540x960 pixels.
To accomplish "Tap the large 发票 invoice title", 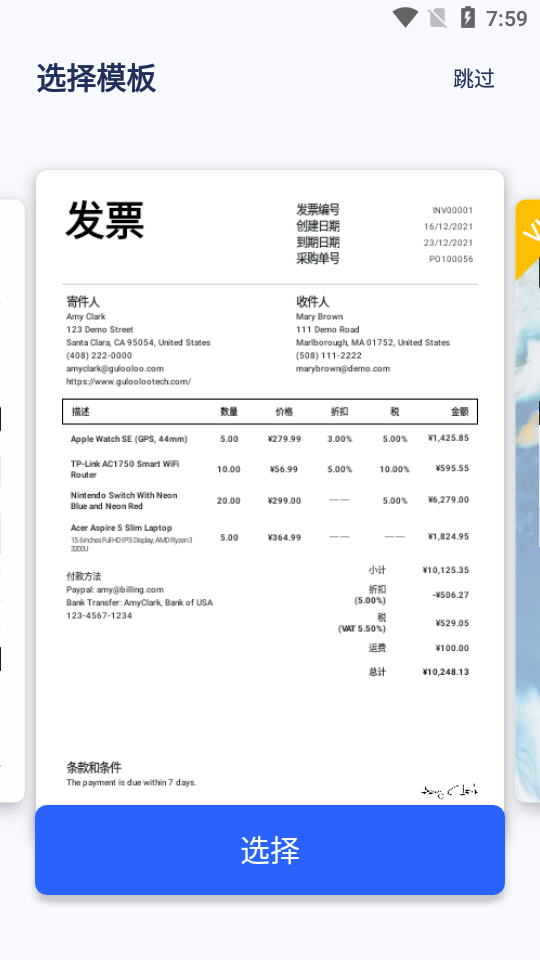I will tap(105, 220).
